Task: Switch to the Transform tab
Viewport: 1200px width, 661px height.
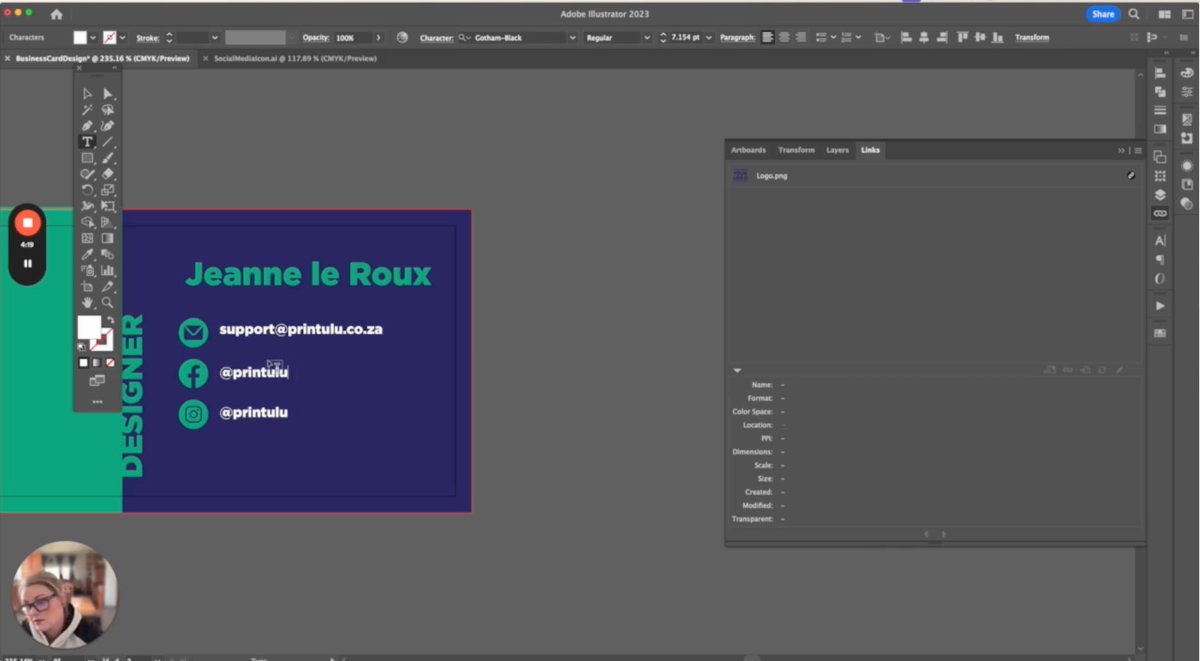Action: click(796, 150)
